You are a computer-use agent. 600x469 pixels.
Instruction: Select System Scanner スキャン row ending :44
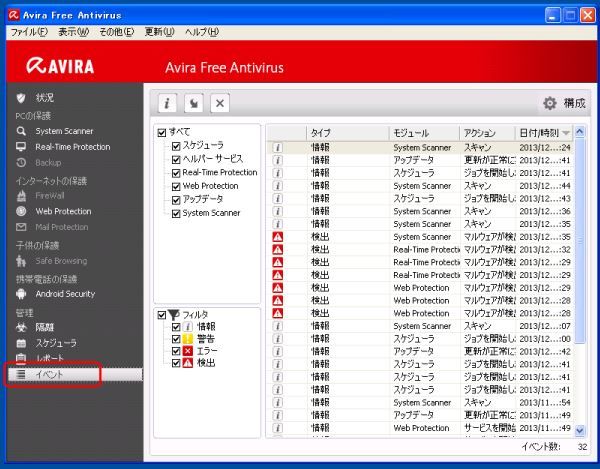[419, 186]
